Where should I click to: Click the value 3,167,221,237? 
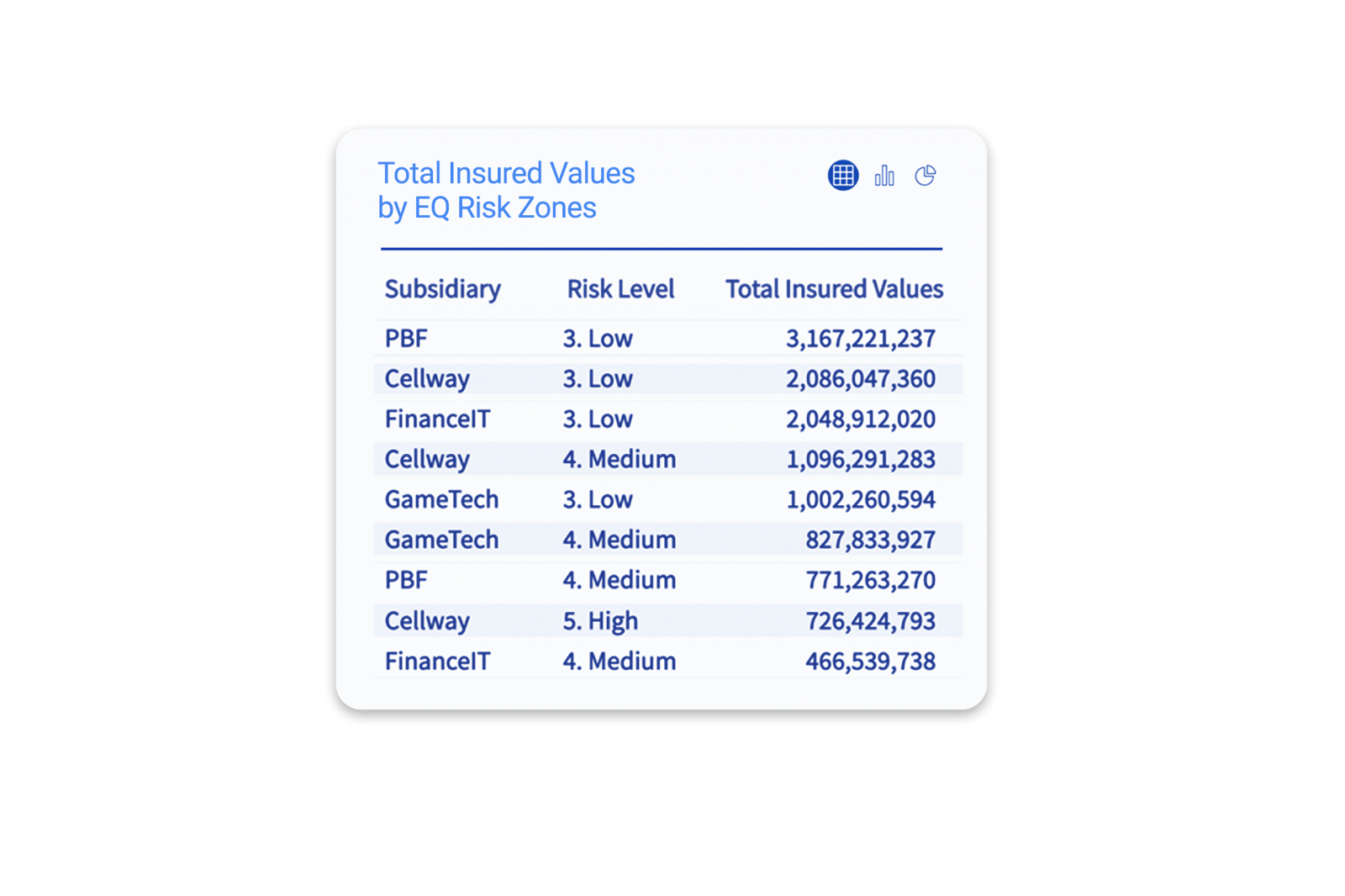coord(861,339)
